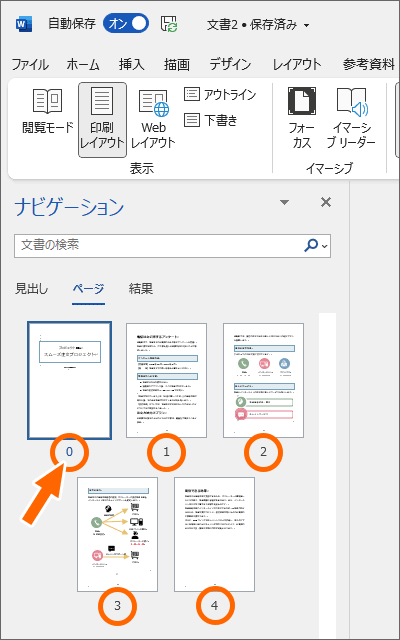Viewport: 400px width, 640px height.
Task: Switch to Draft view (下書き)
Action: 211,120
